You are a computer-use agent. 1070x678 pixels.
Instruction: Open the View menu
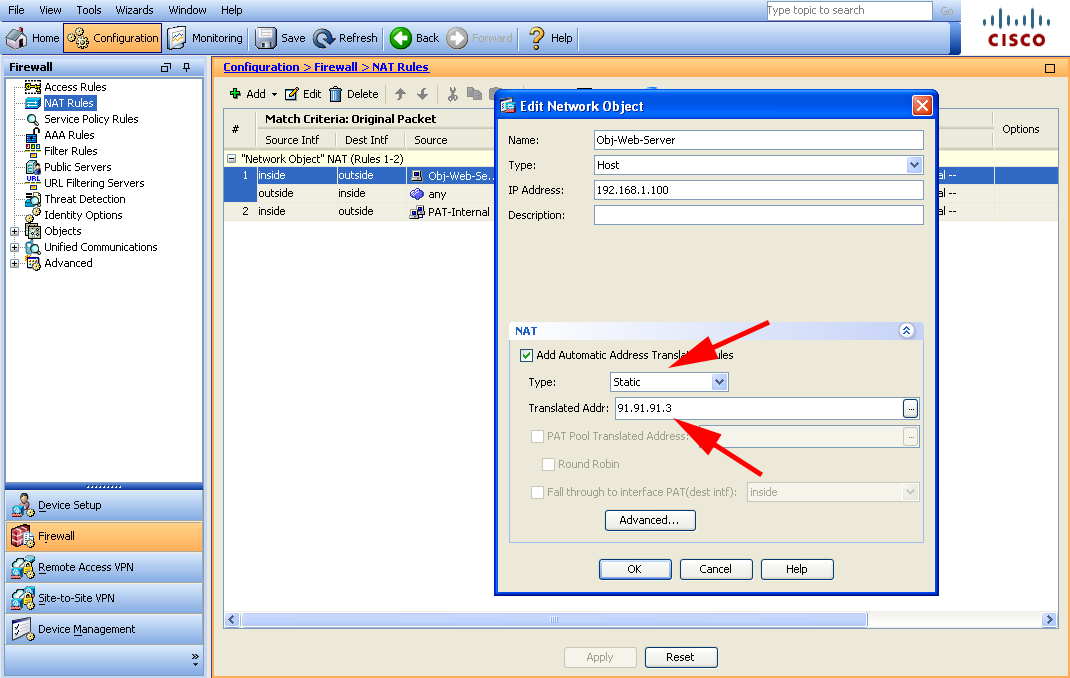click(50, 10)
